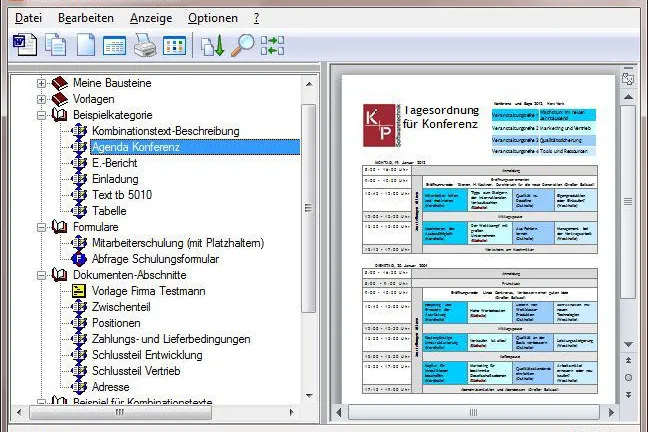This screenshot has width=648, height=432.
Task: Select Mitarbeiterschulung (mit Platzhaltern) entry
Action: [178, 243]
